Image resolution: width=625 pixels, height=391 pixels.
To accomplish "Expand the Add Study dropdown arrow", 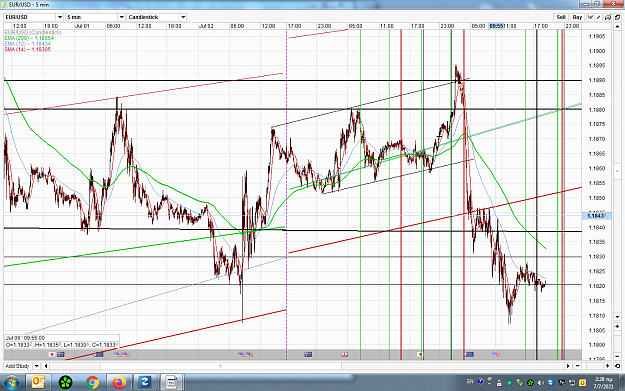I will [x=37, y=366].
